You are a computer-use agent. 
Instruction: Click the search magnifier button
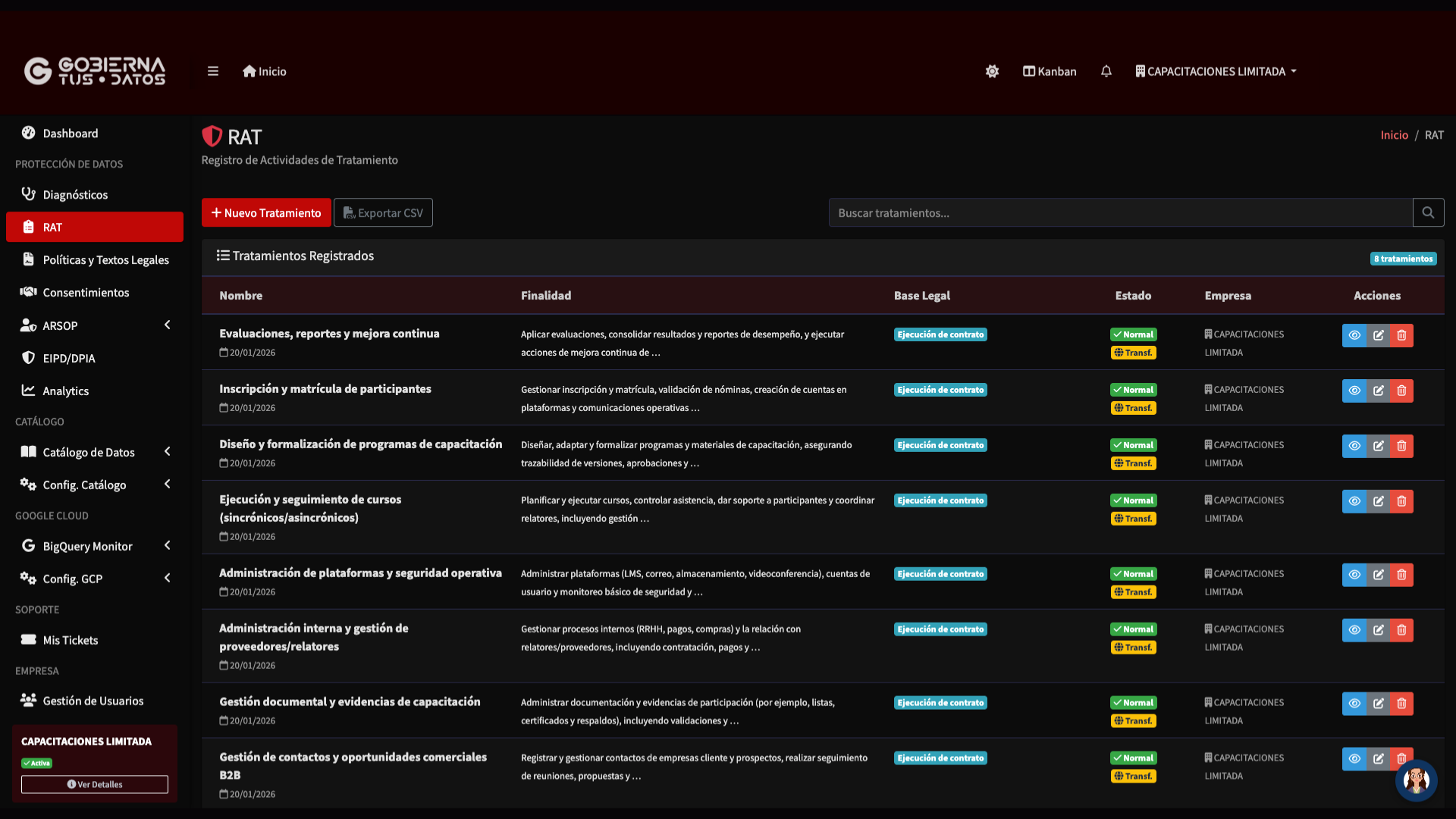click(x=1428, y=213)
